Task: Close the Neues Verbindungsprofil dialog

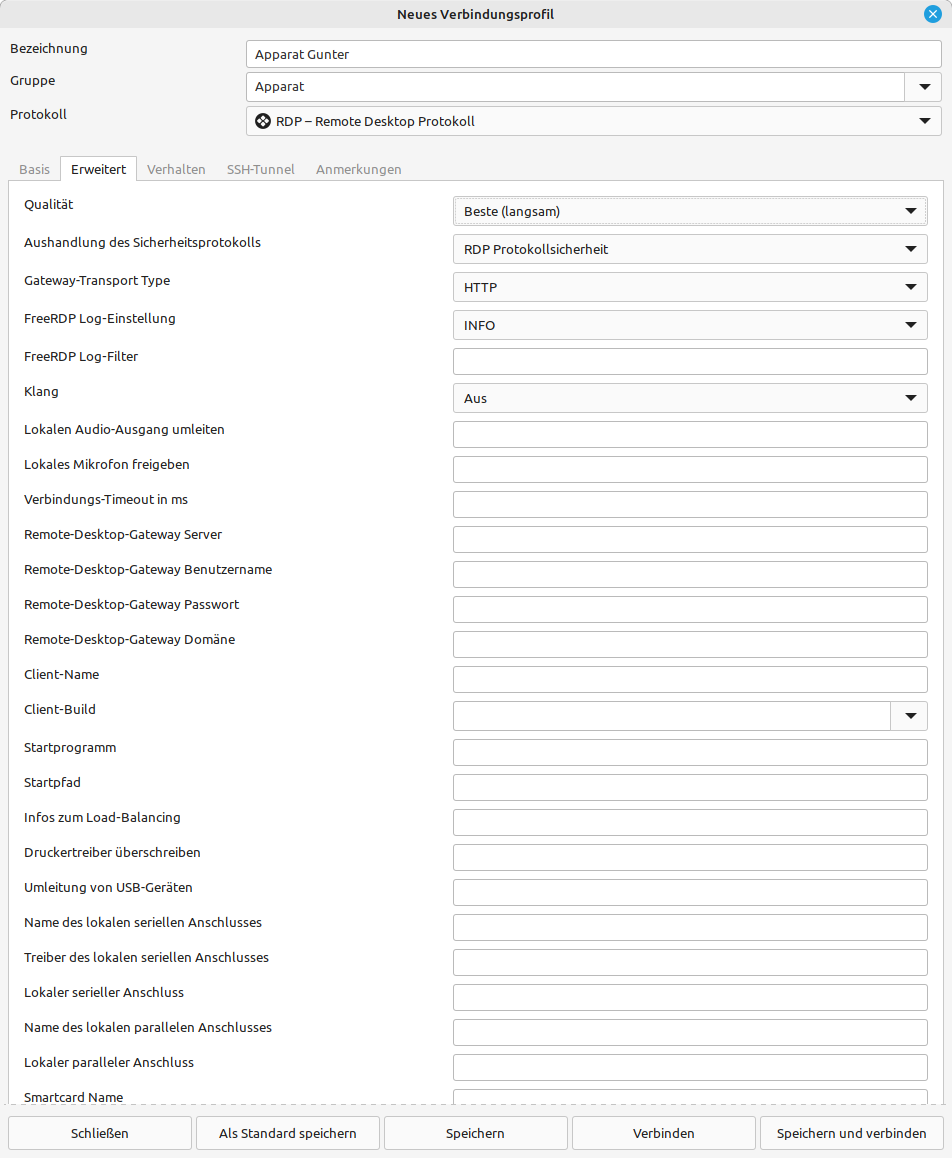Action: (x=933, y=14)
